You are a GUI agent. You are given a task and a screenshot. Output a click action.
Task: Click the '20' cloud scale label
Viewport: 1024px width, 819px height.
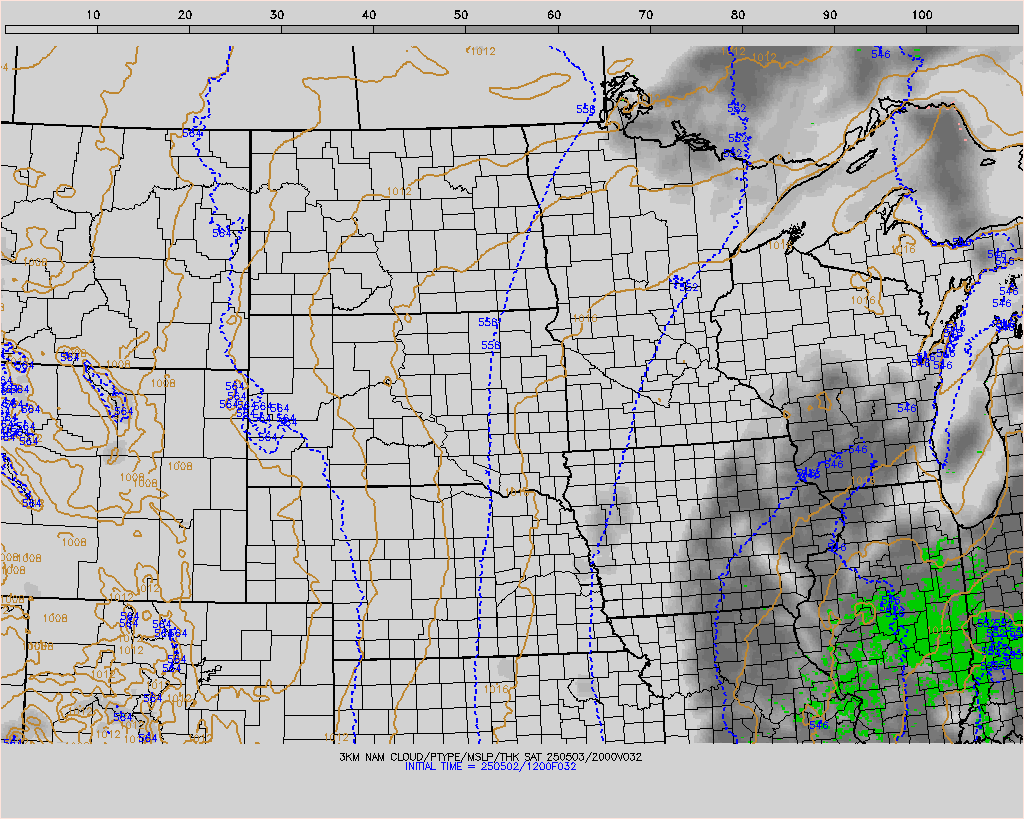click(185, 15)
